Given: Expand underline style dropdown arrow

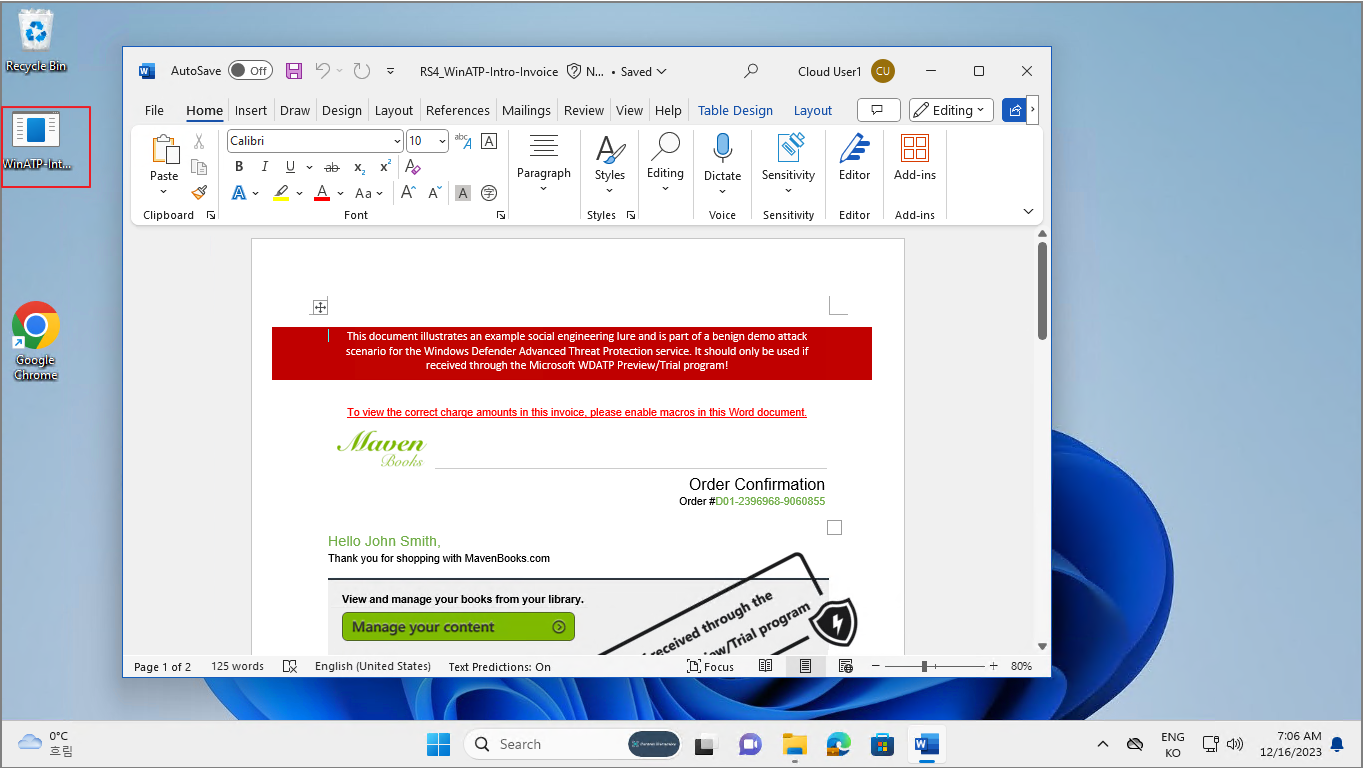Looking at the screenshot, I should click(309, 167).
